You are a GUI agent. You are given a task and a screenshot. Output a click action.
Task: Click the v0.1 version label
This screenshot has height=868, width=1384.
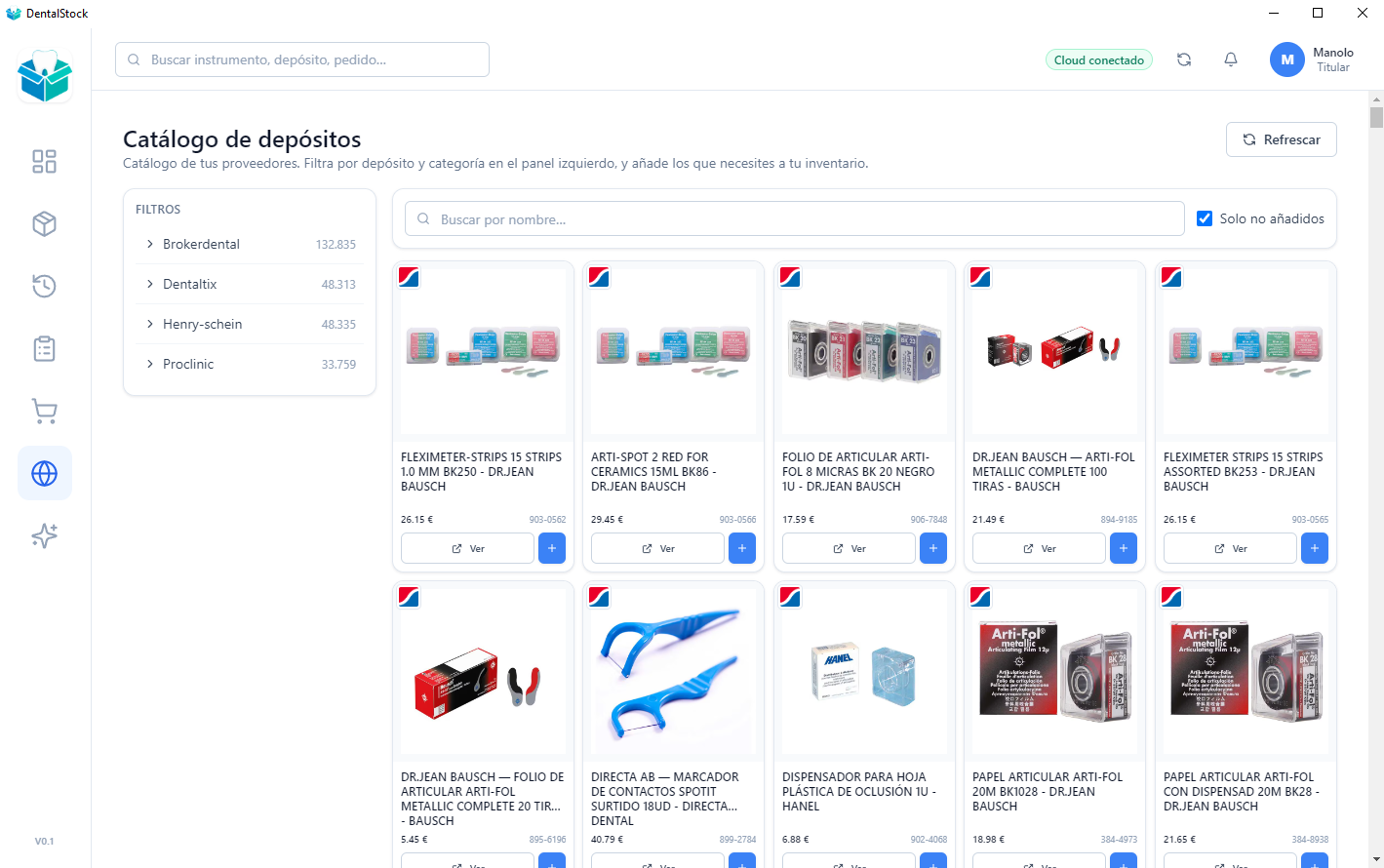[45, 842]
